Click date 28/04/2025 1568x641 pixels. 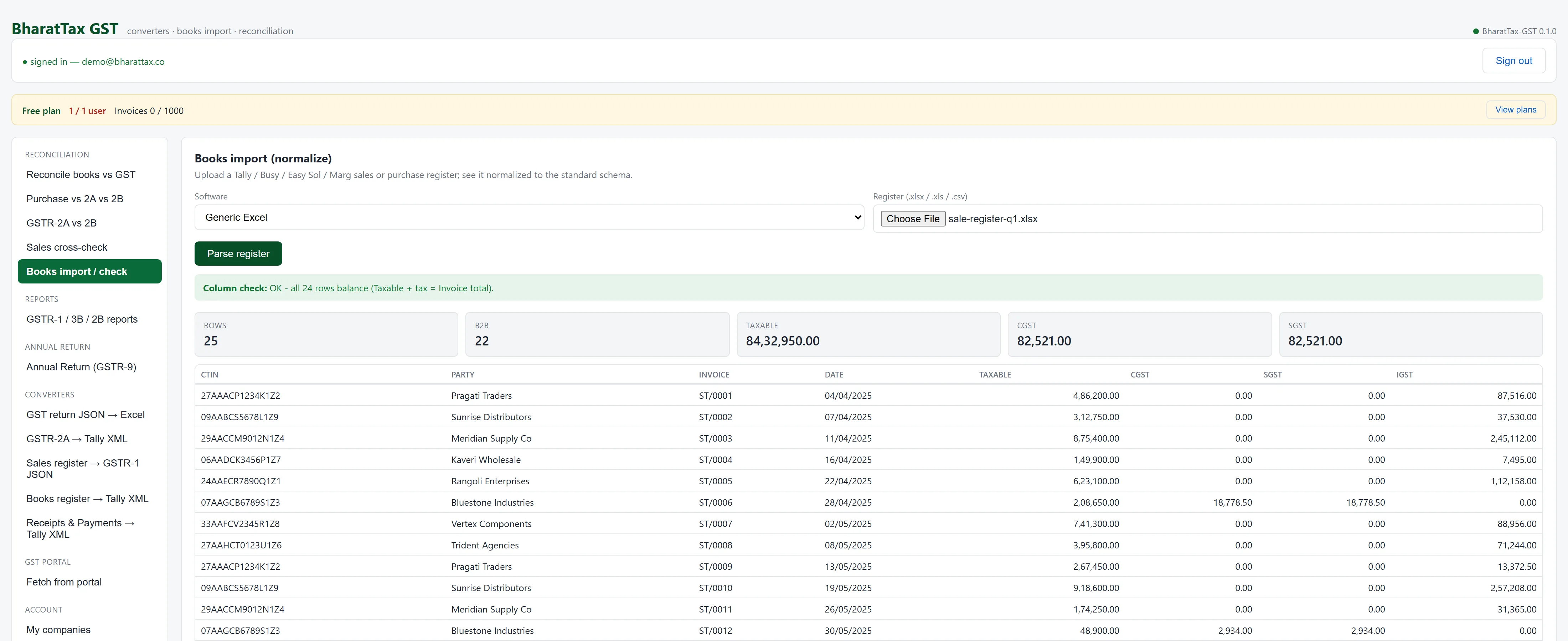click(x=848, y=502)
